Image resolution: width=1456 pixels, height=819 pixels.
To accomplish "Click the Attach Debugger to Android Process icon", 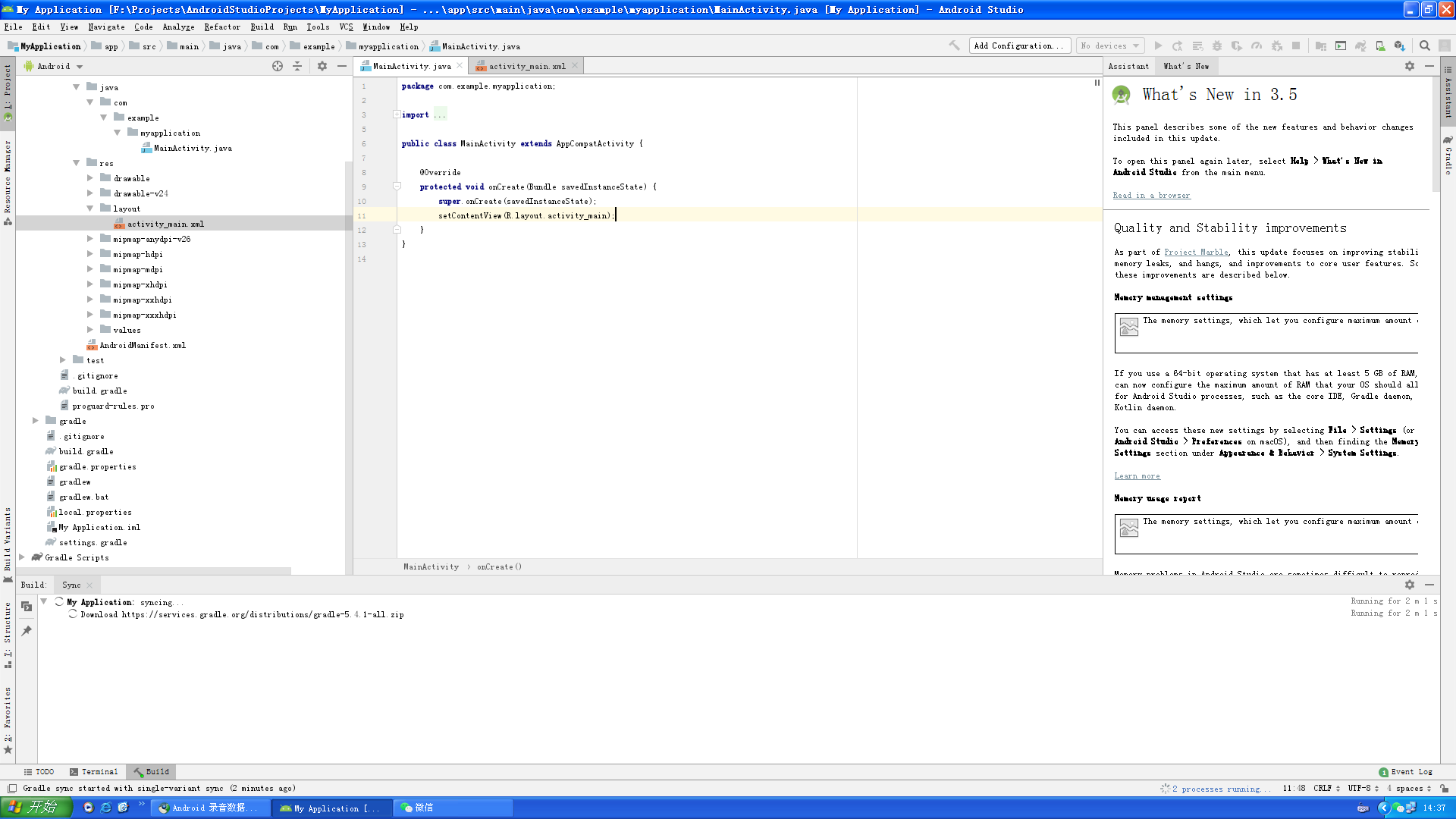I will tap(1277, 45).
